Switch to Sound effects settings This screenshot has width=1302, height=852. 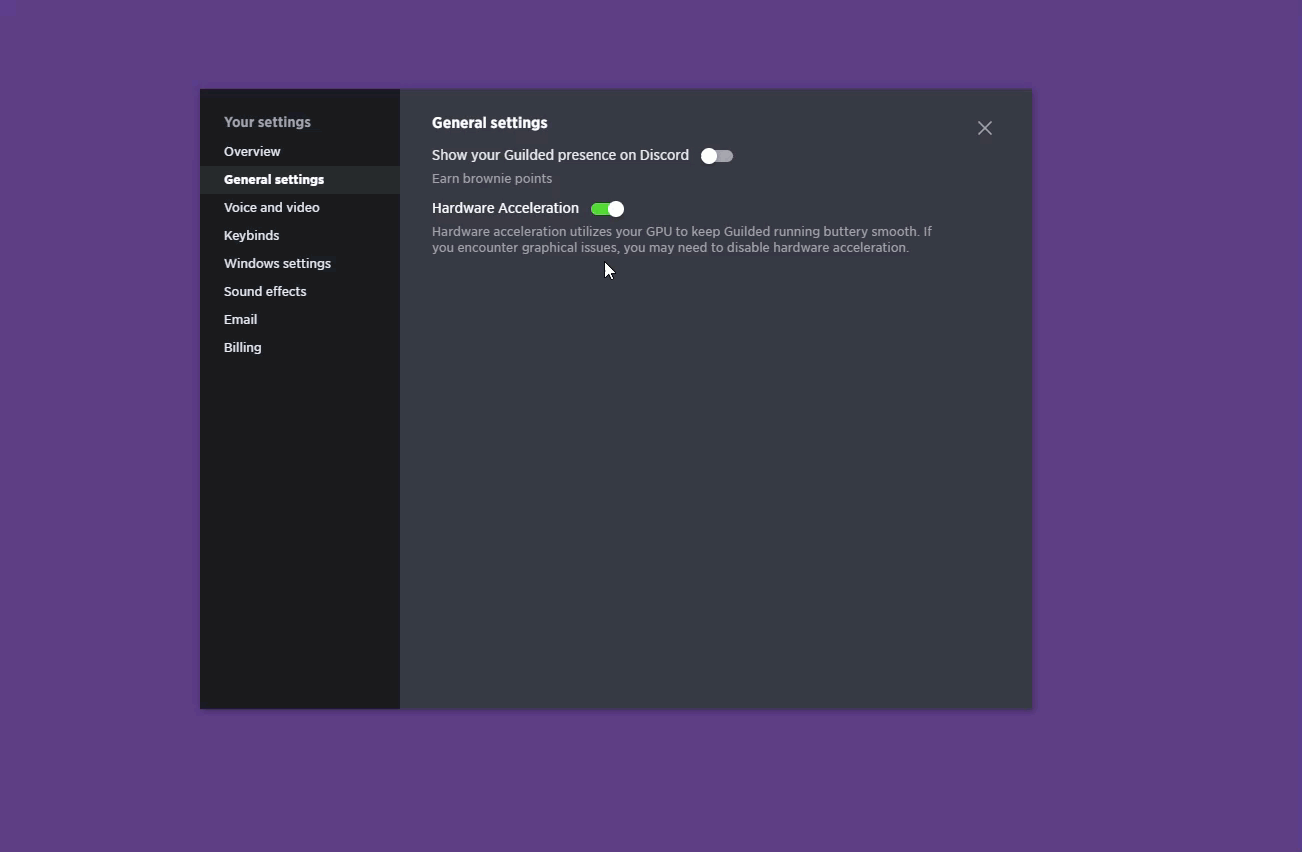tap(300, 292)
